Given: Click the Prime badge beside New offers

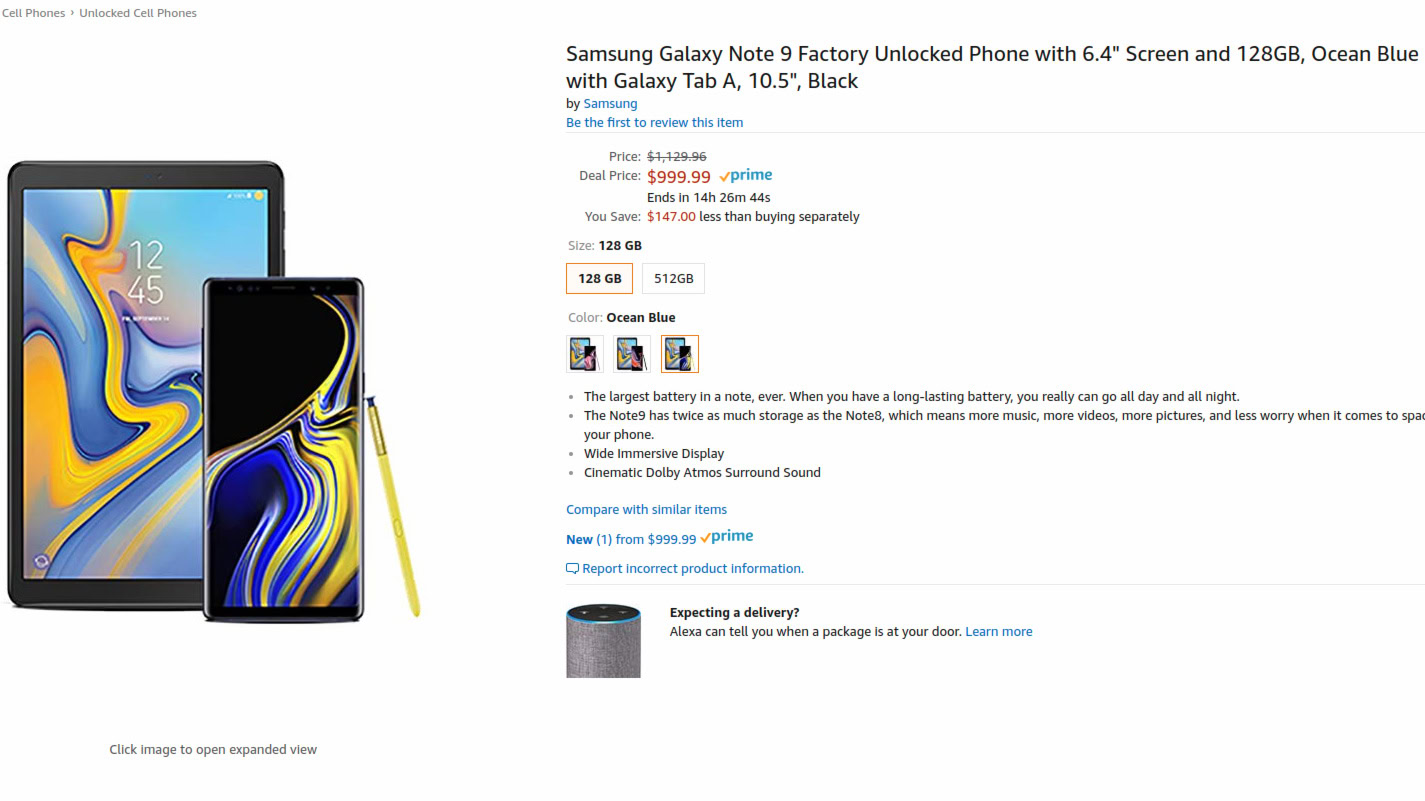Looking at the screenshot, I should tap(727, 537).
